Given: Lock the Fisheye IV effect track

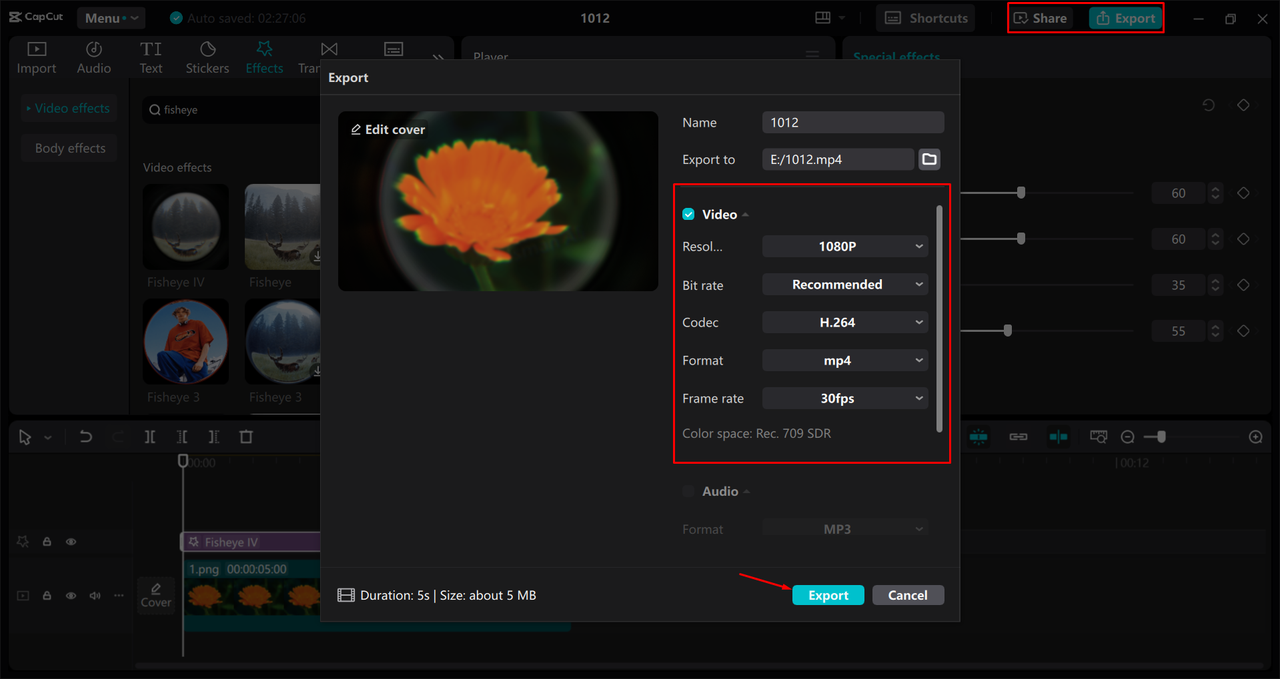Looking at the screenshot, I should 47,542.
